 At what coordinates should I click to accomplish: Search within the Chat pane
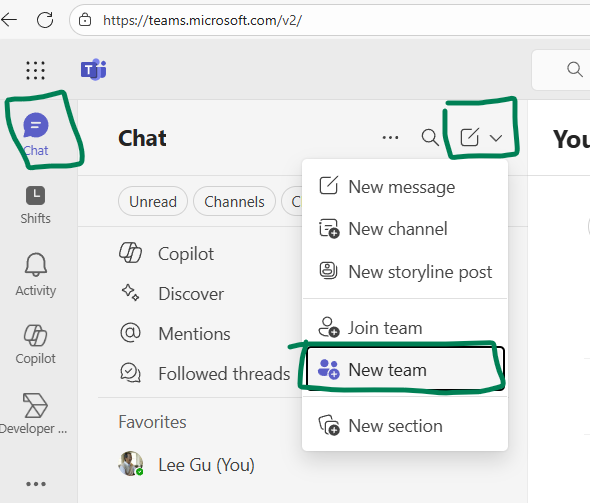tap(430, 137)
